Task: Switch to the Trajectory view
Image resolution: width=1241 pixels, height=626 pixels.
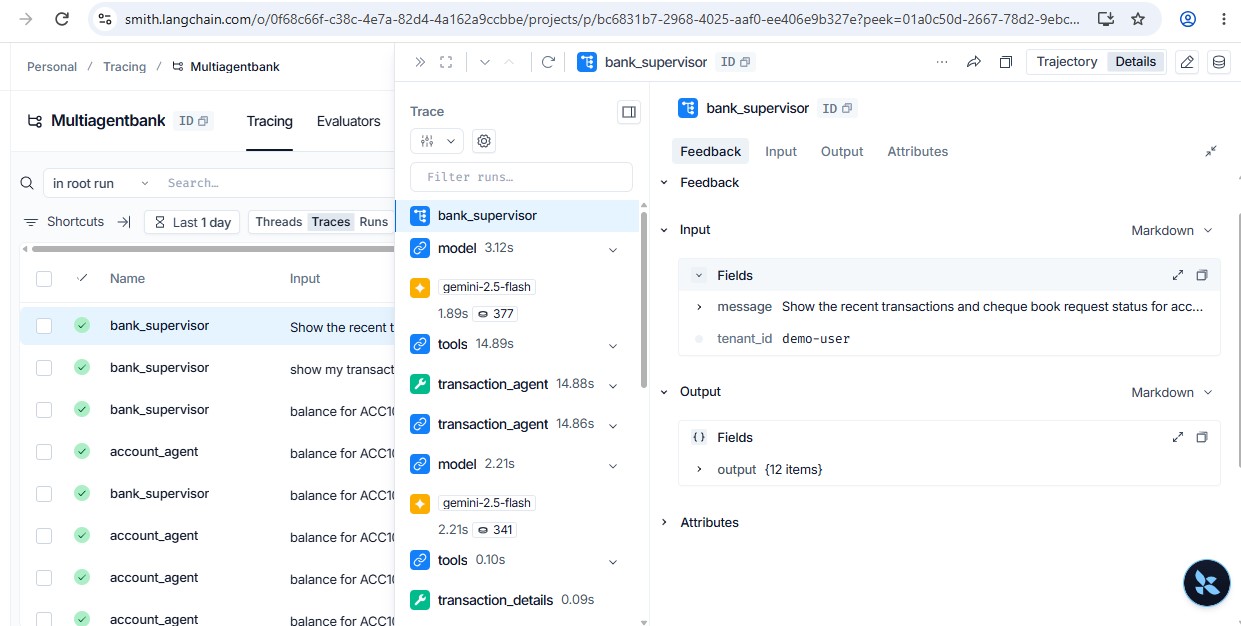Action: tap(1067, 62)
